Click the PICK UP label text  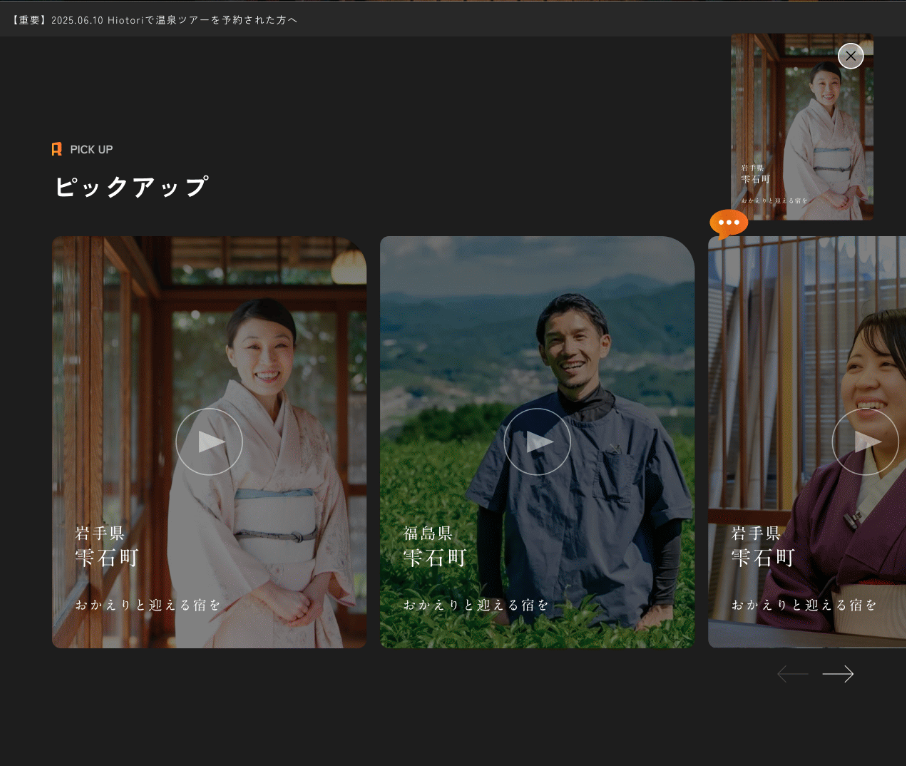coord(91,149)
